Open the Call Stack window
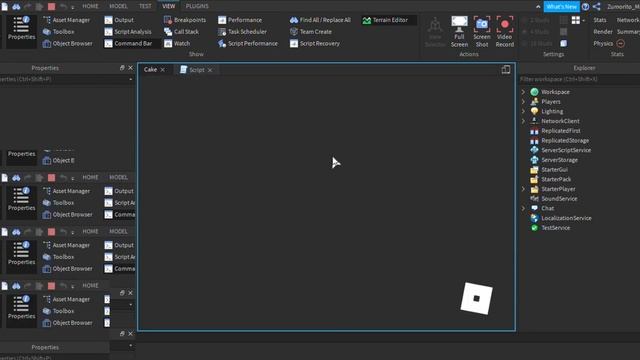 [x=181, y=31]
